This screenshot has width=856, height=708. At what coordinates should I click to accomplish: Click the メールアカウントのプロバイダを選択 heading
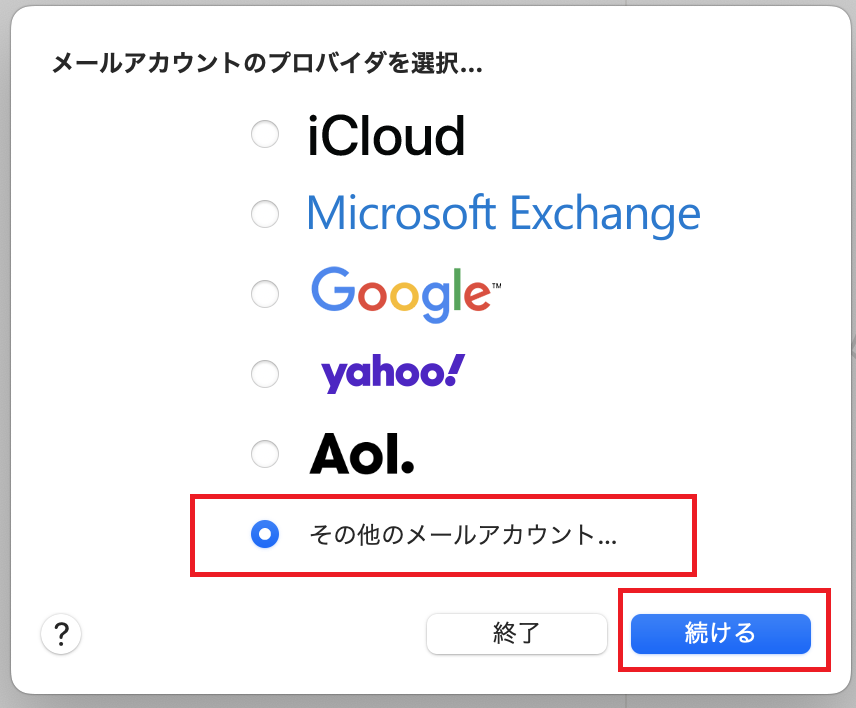click(x=267, y=63)
